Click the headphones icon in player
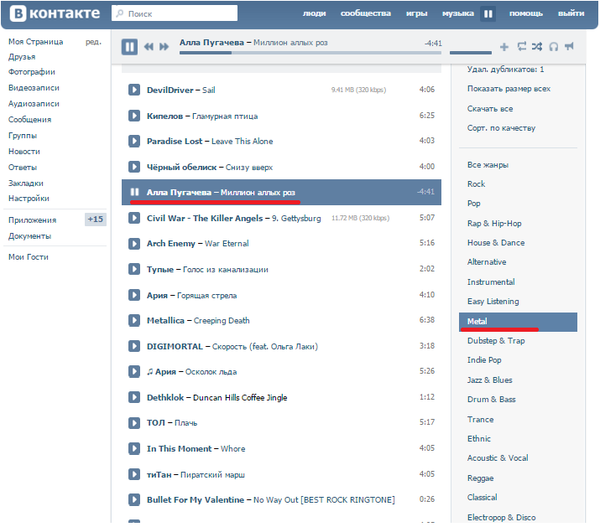 tap(553, 47)
